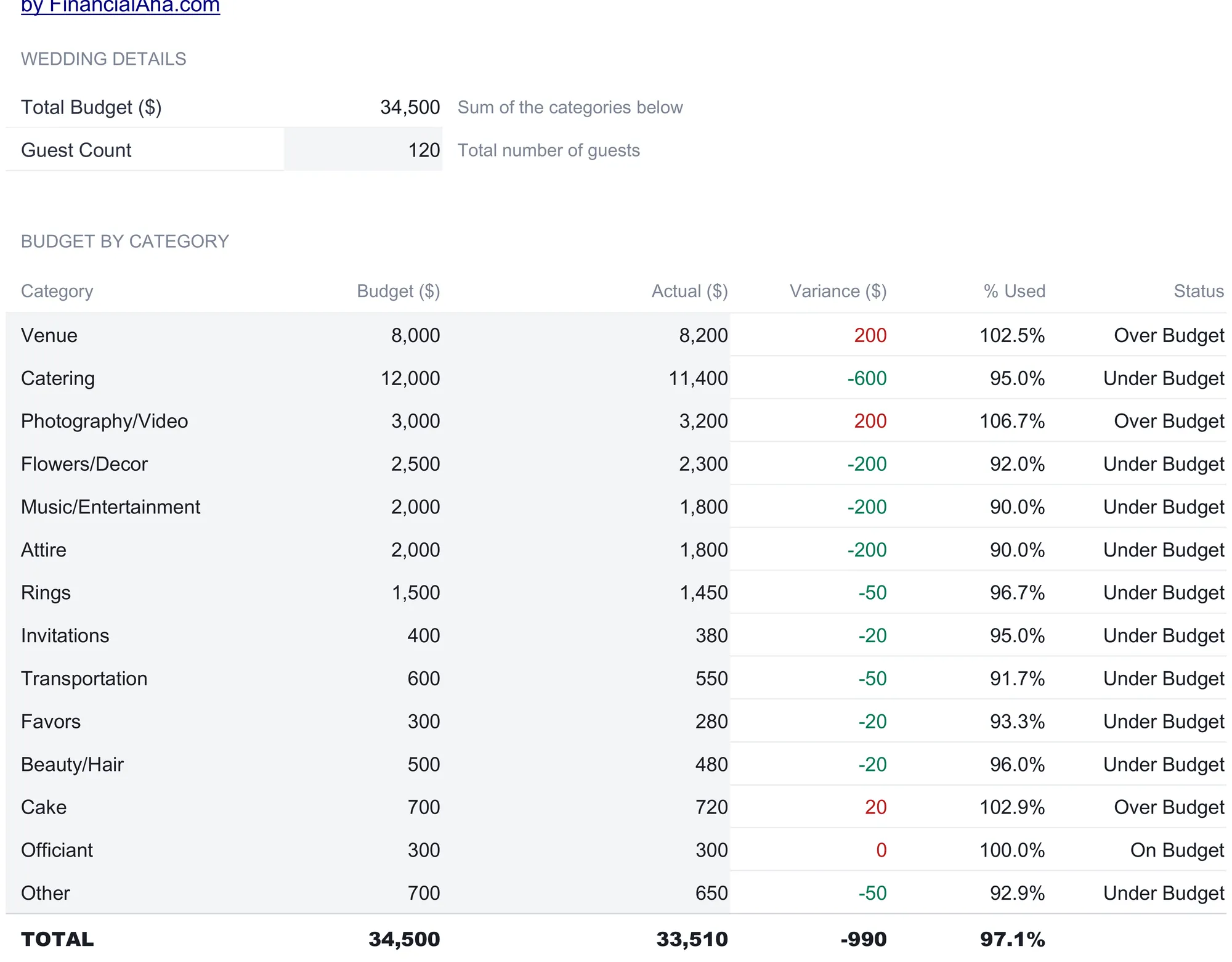Select the Status column header
Screen dimensions: 1232x962
pyautogui.click(x=1199, y=291)
